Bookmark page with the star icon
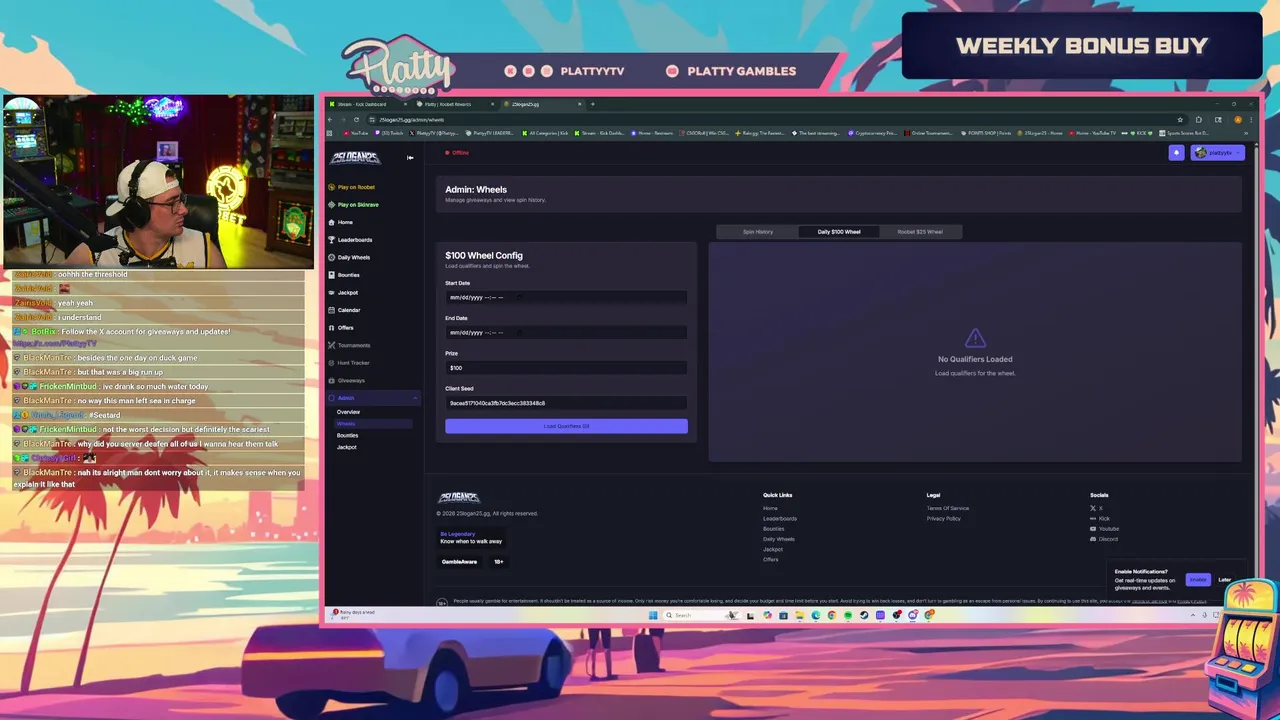This screenshot has height=720, width=1280. 1180,119
